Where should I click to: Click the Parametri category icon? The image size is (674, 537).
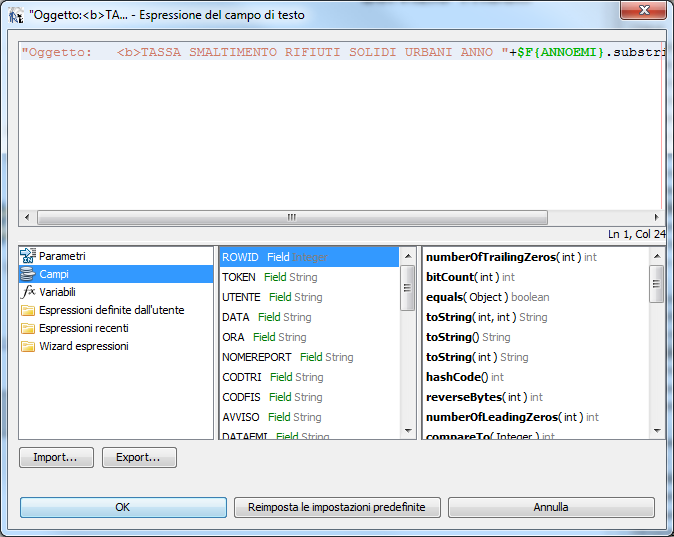coord(28,257)
